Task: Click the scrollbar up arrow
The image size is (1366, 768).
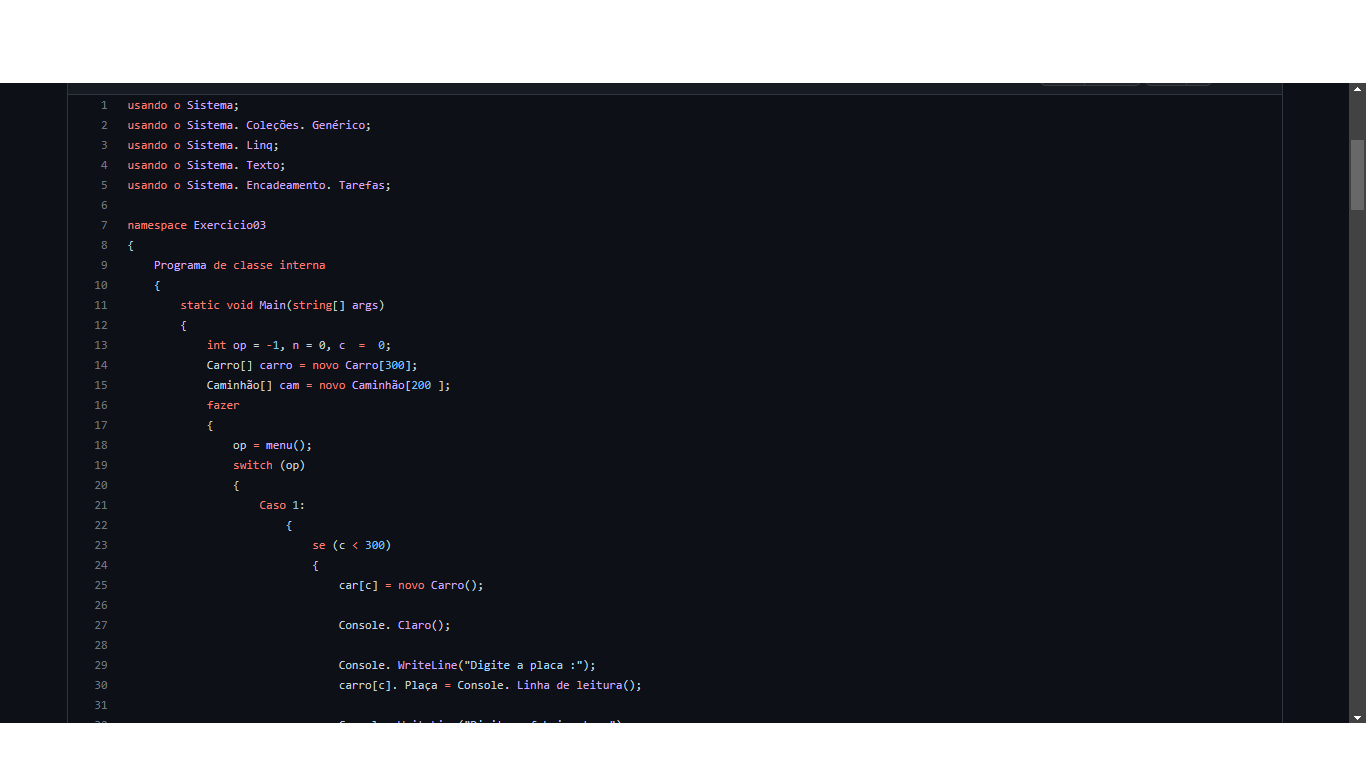Action: point(1357,90)
